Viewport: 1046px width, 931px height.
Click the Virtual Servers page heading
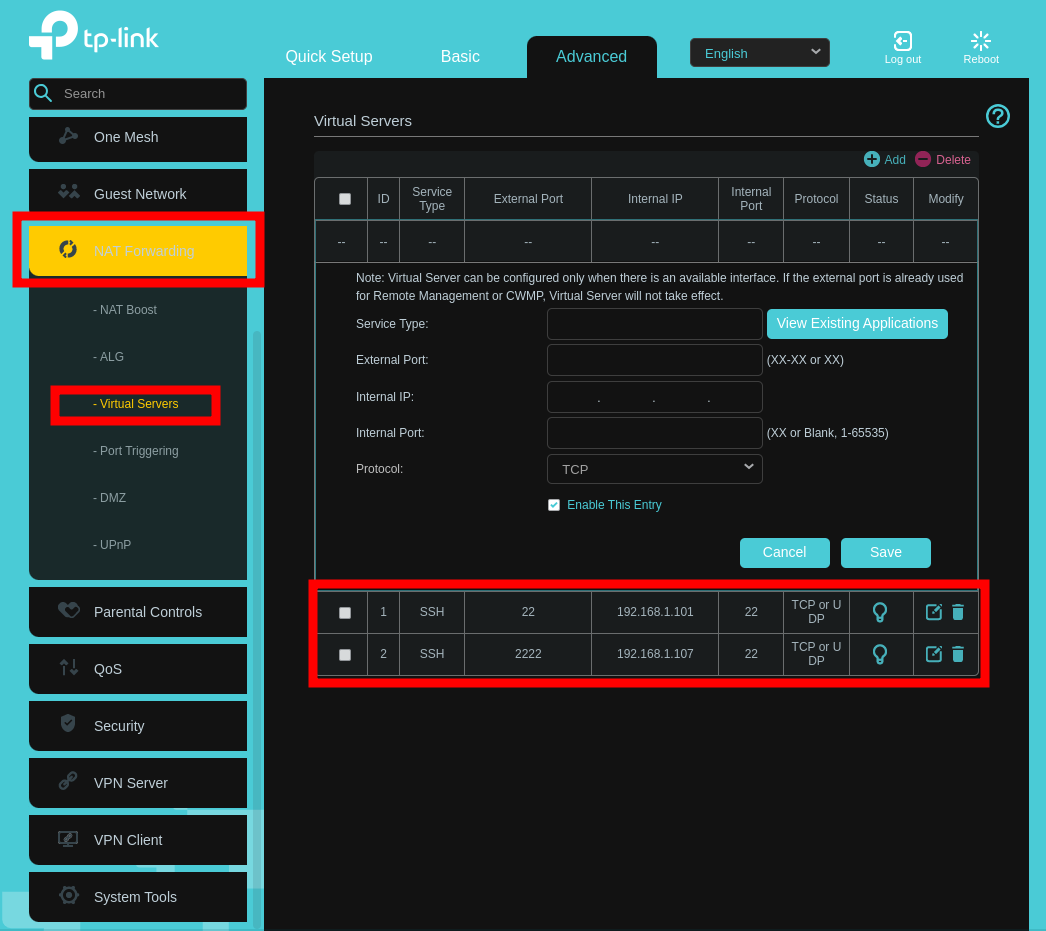point(363,121)
